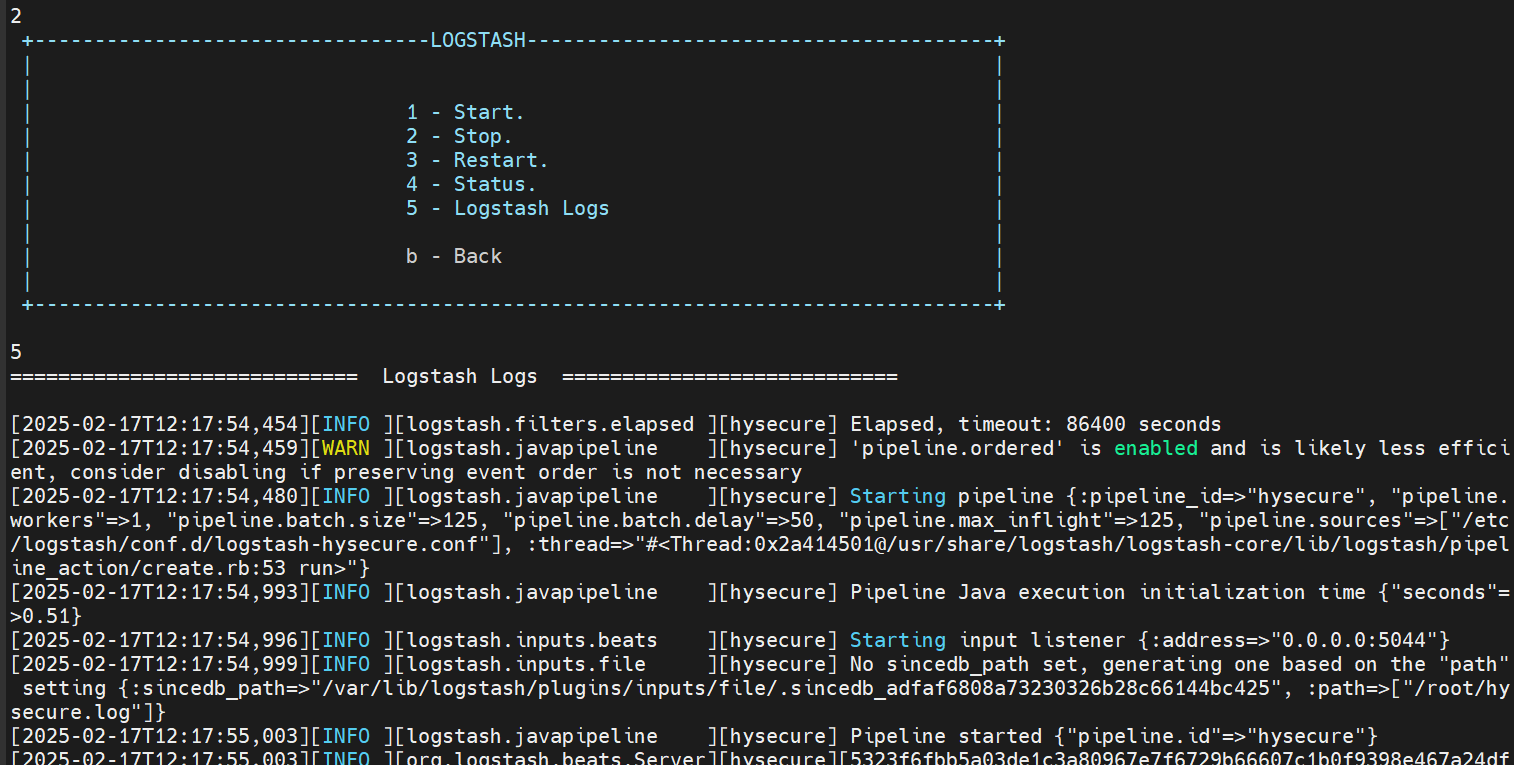Click the '5 - Logstash Logs' entry

point(507,208)
